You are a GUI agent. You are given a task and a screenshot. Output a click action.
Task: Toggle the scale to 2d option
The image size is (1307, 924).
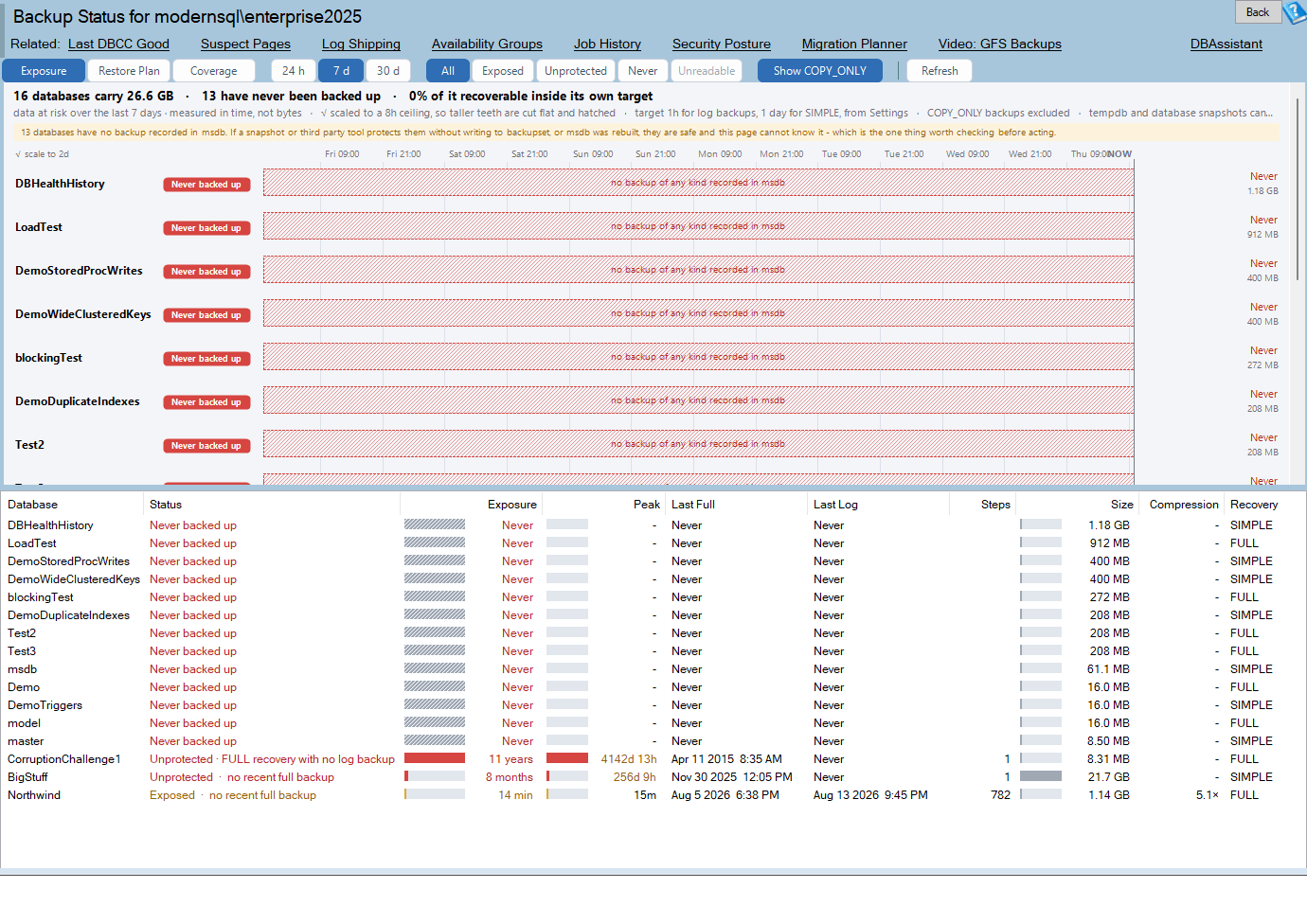pyautogui.click(x=43, y=154)
